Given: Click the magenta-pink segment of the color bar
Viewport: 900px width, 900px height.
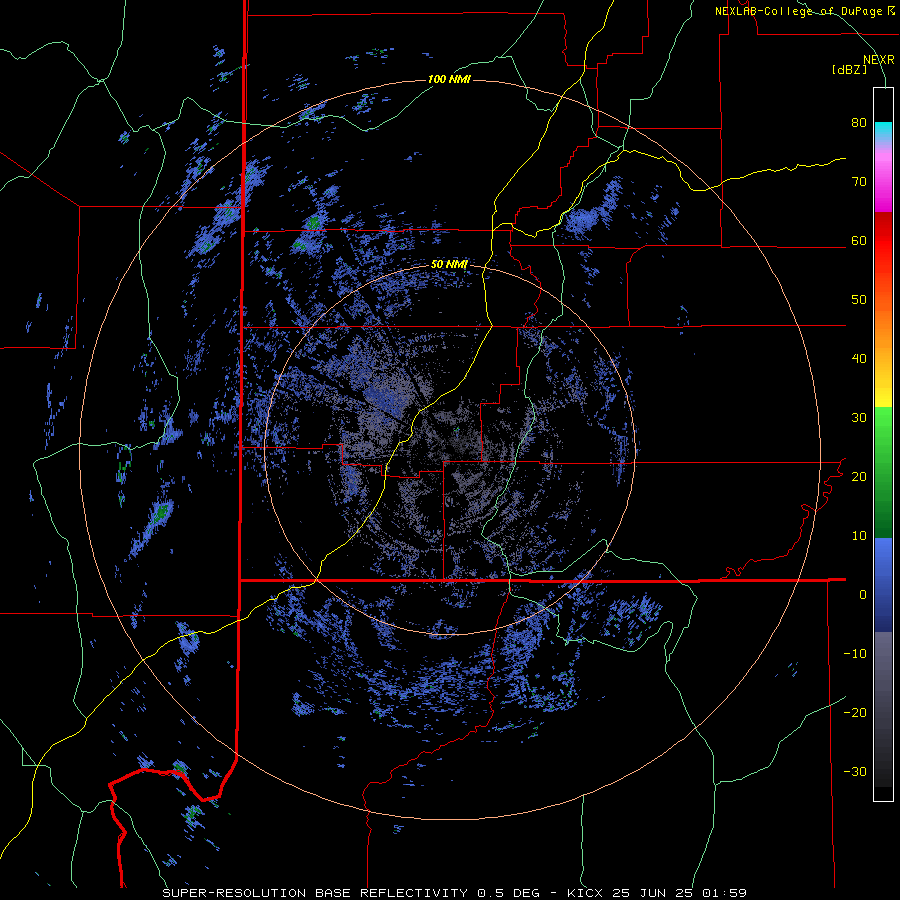Looking at the screenshot, I should 883,179.
